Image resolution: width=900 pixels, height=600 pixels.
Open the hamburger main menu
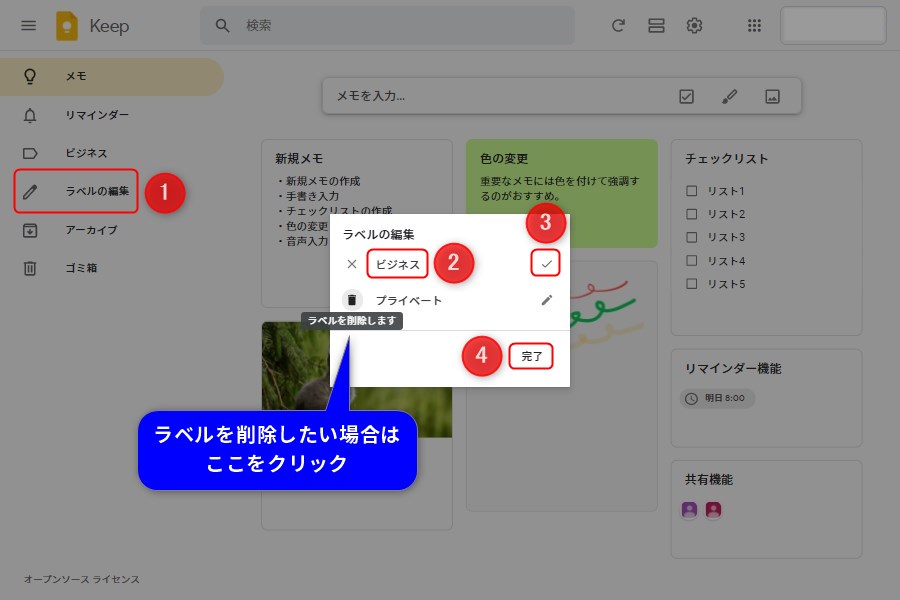coord(28,26)
